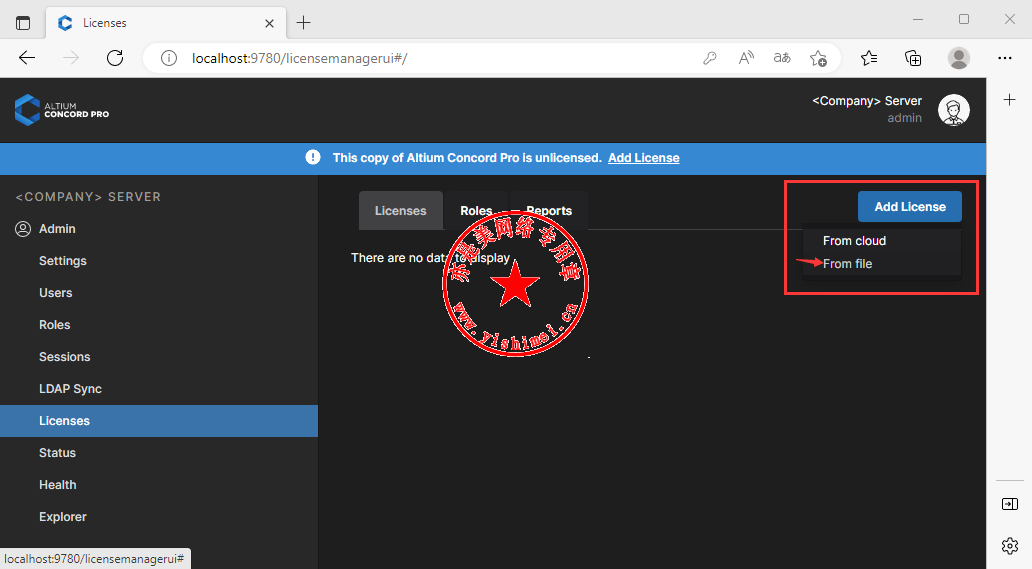Open Settings in the sidebar

(63, 260)
